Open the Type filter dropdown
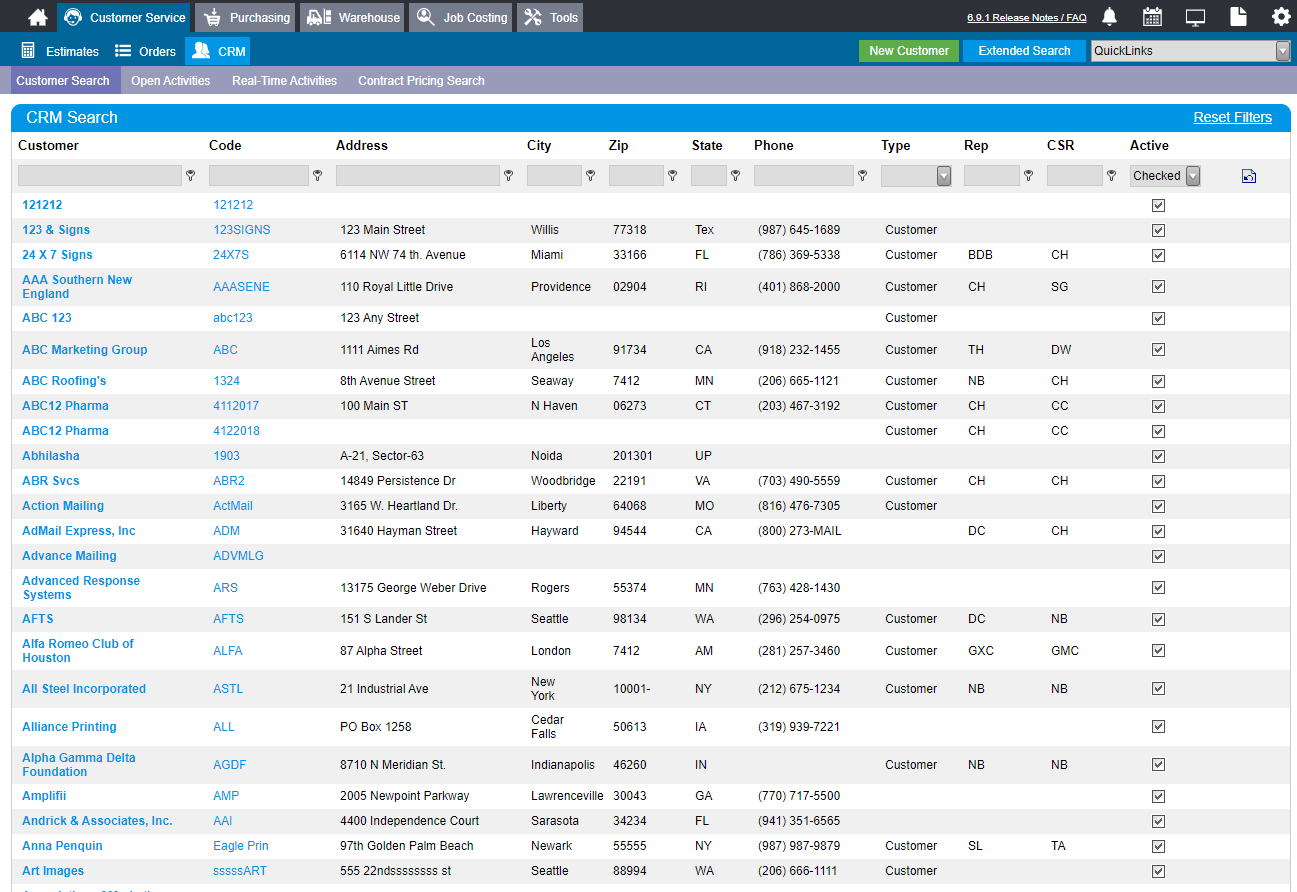 coord(943,176)
